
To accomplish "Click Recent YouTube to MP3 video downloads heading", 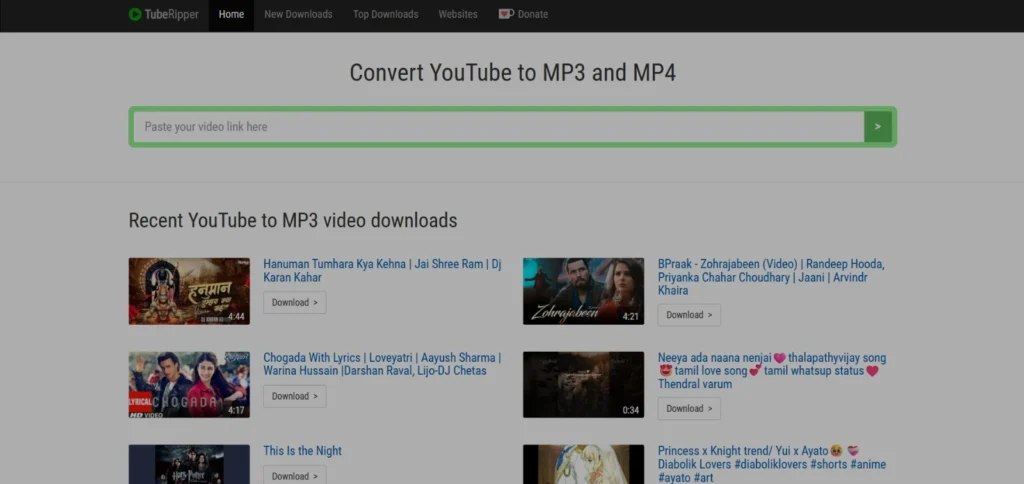I will [293, 220].
